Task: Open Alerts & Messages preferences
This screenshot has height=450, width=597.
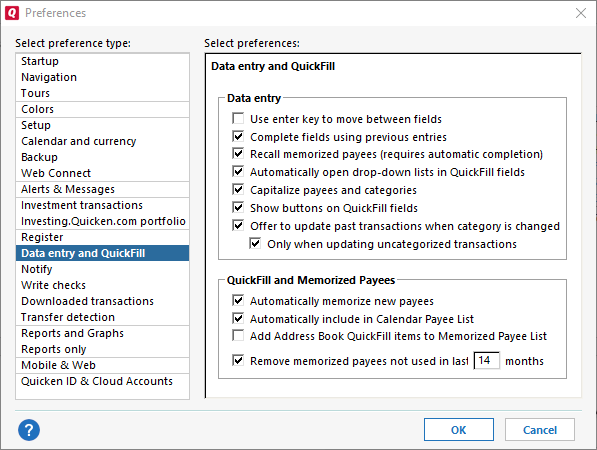Action: pyautogui.click(x=102, y=189)
